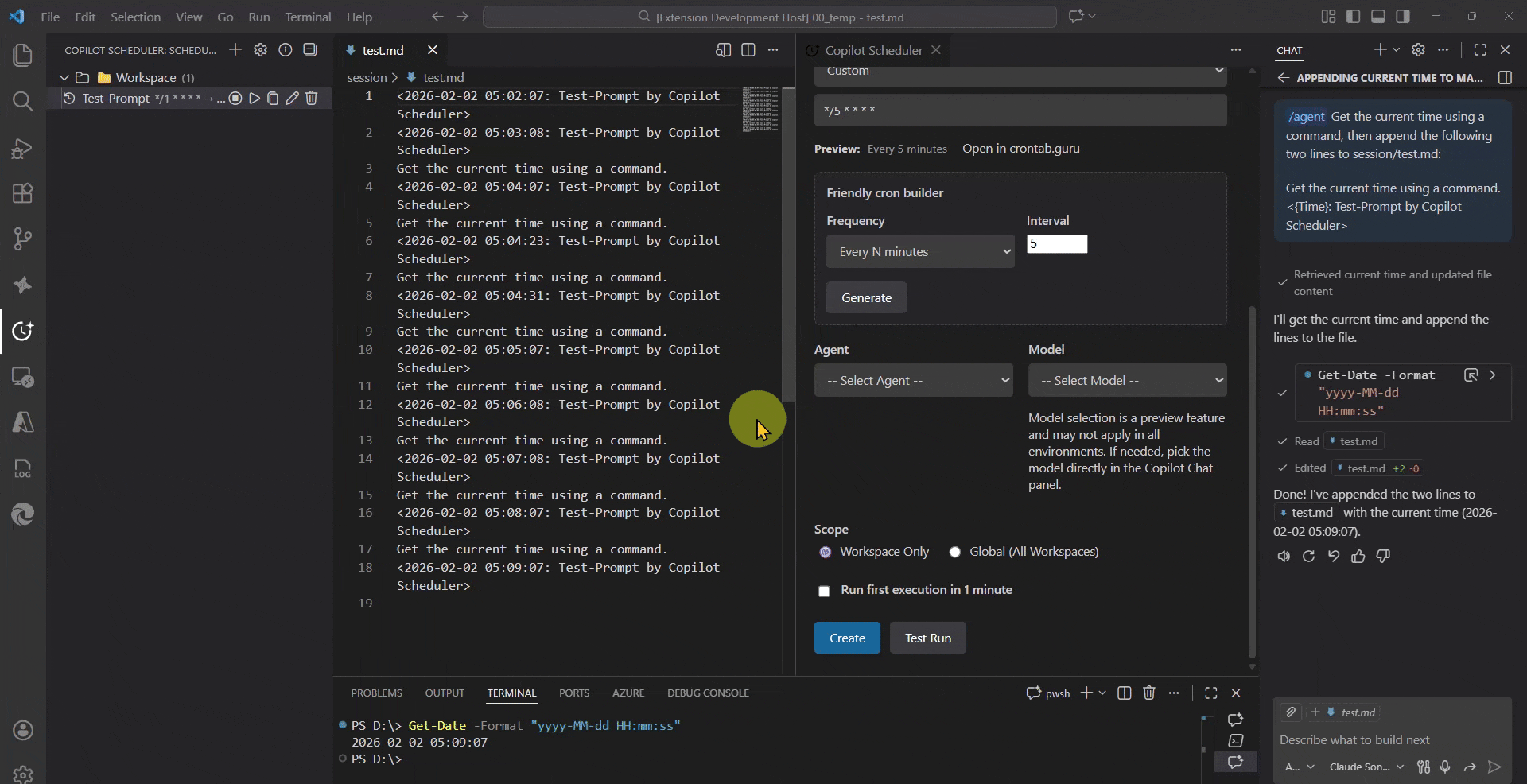The height and width of the screenshot is (784, 1527).
Task: Edit the Test-Prompt cron entry
Action: pyautogui.click(x=292, y=98)
